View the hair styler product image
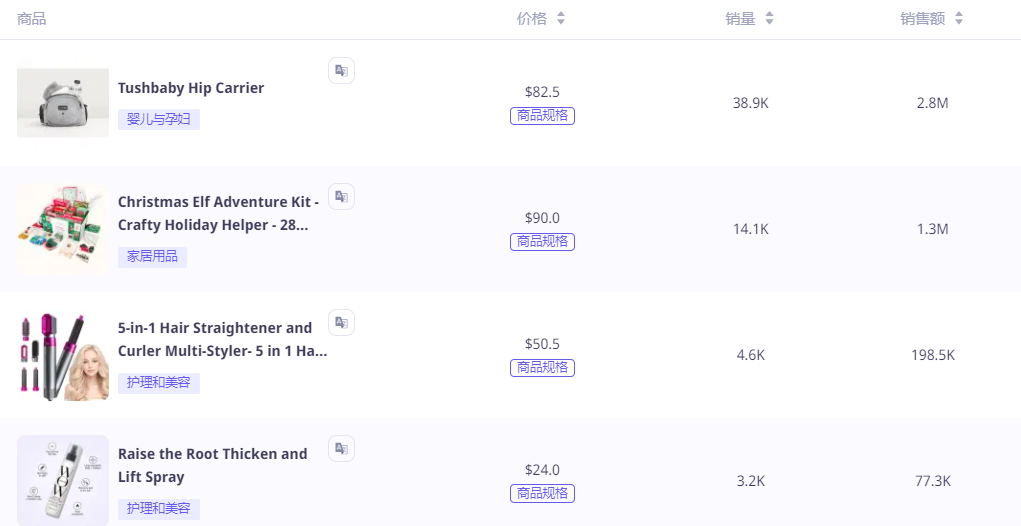1021x526 pixels. [63, 355]
